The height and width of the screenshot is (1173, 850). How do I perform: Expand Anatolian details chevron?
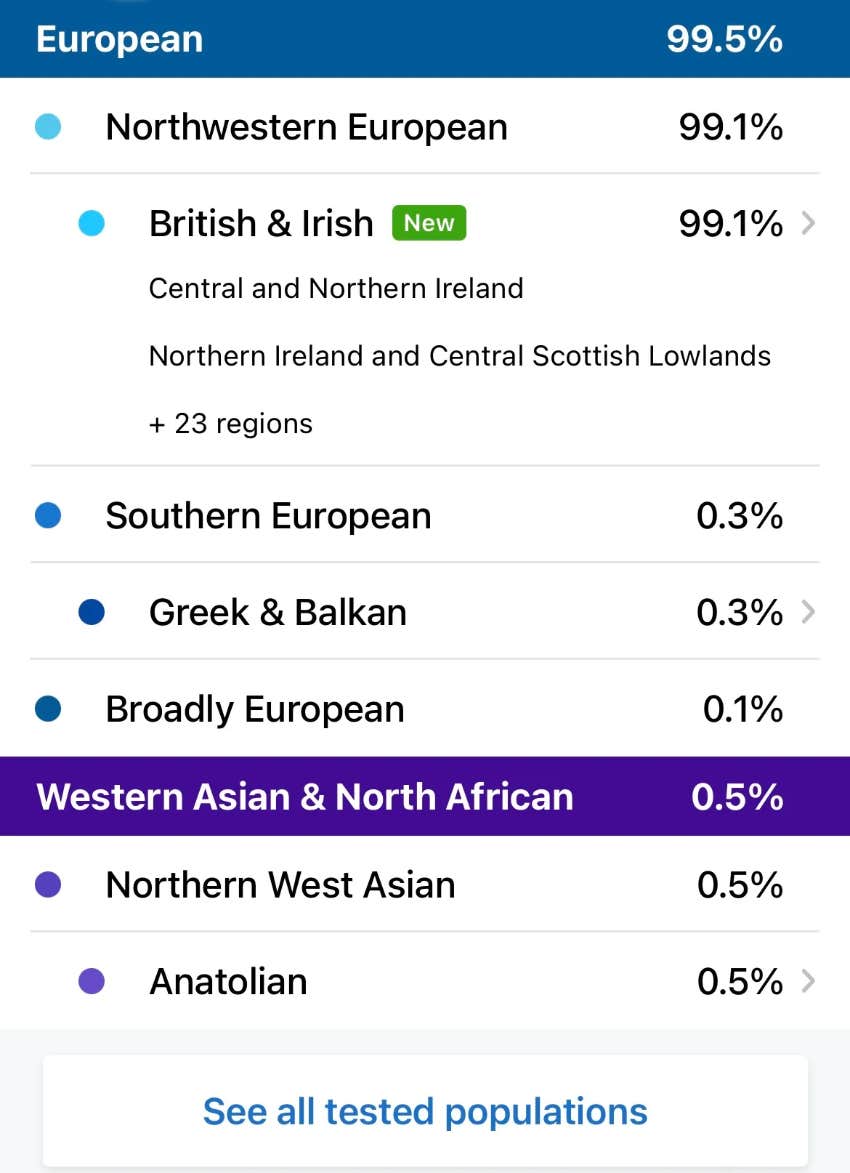coord(808,981)
